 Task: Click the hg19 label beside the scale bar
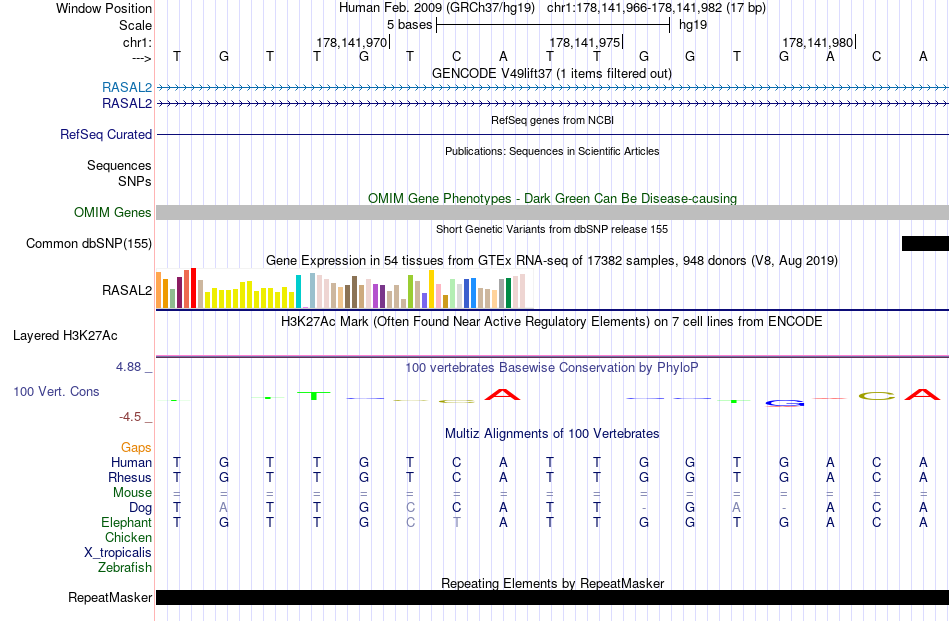[x=693, y=25]
